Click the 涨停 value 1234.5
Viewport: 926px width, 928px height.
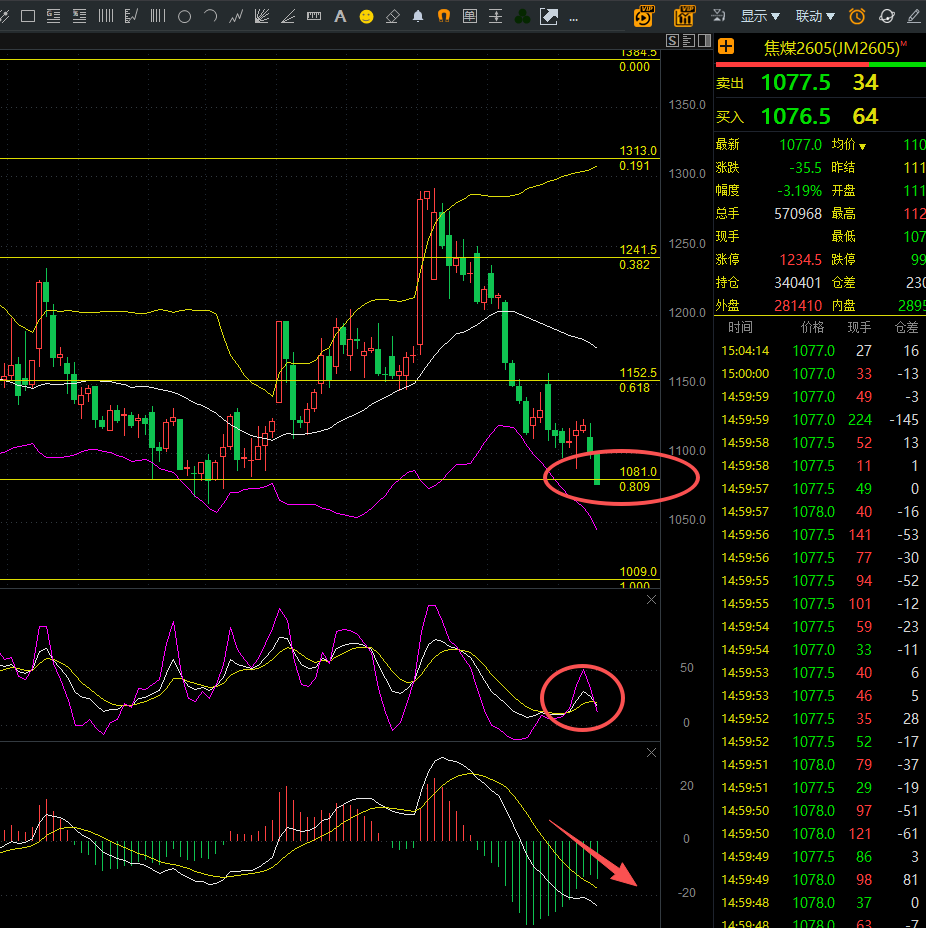pos(800,260)
